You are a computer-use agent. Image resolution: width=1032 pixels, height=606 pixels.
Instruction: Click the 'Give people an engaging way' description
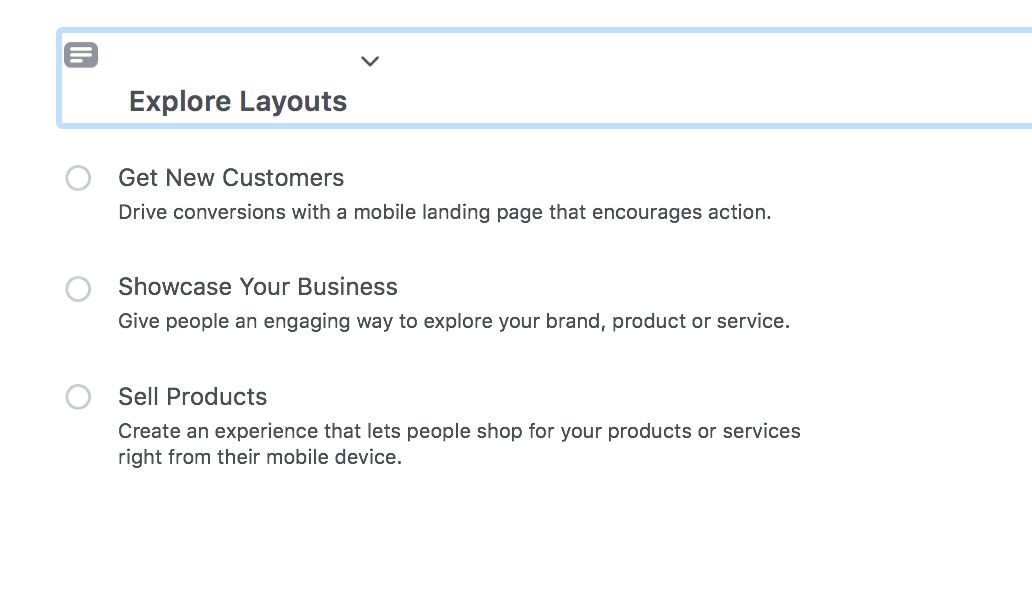click(454, 322)
